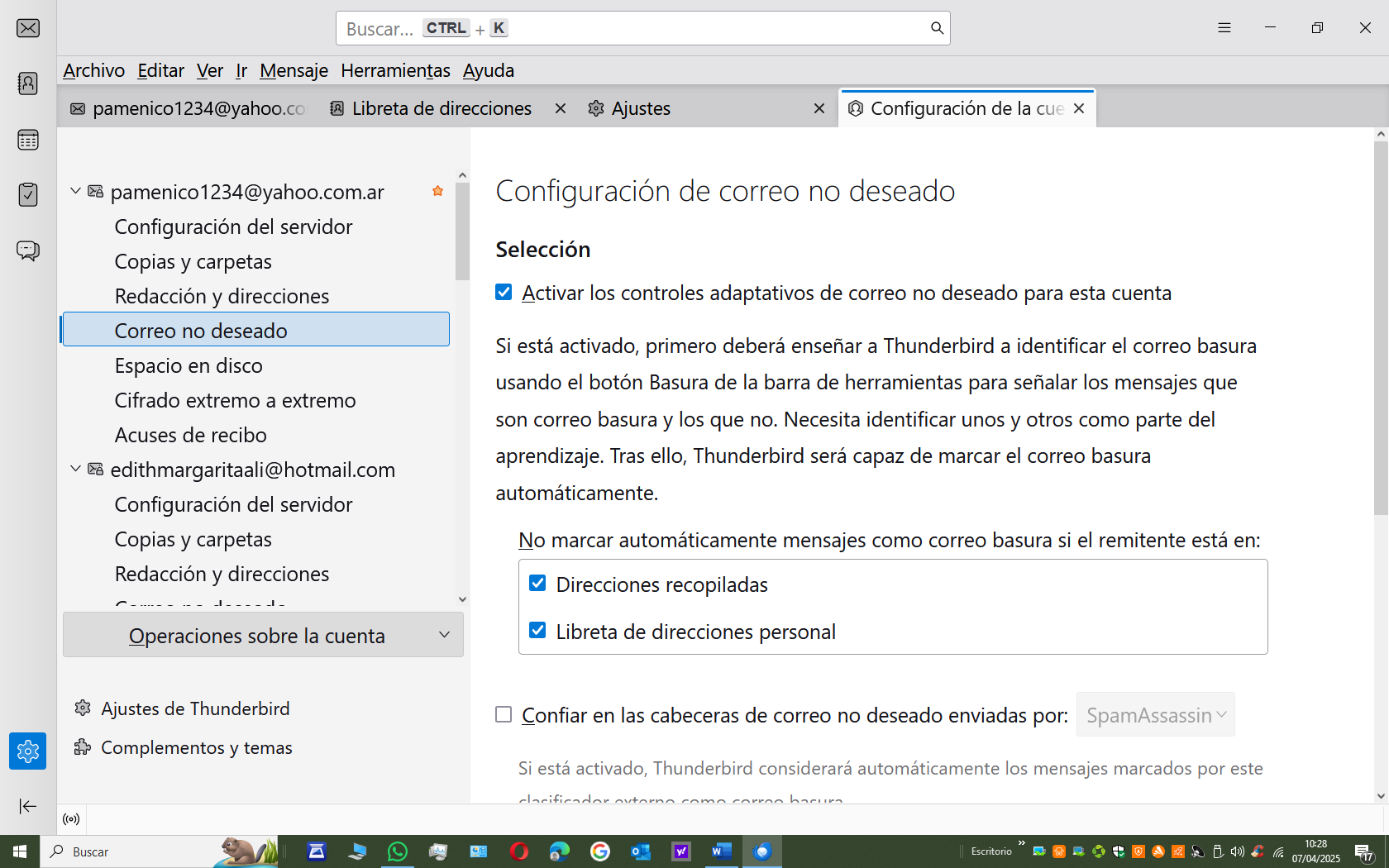
Task: Uncheck the Libreta de direcciones personal checkbox
Action: (537, 631)
